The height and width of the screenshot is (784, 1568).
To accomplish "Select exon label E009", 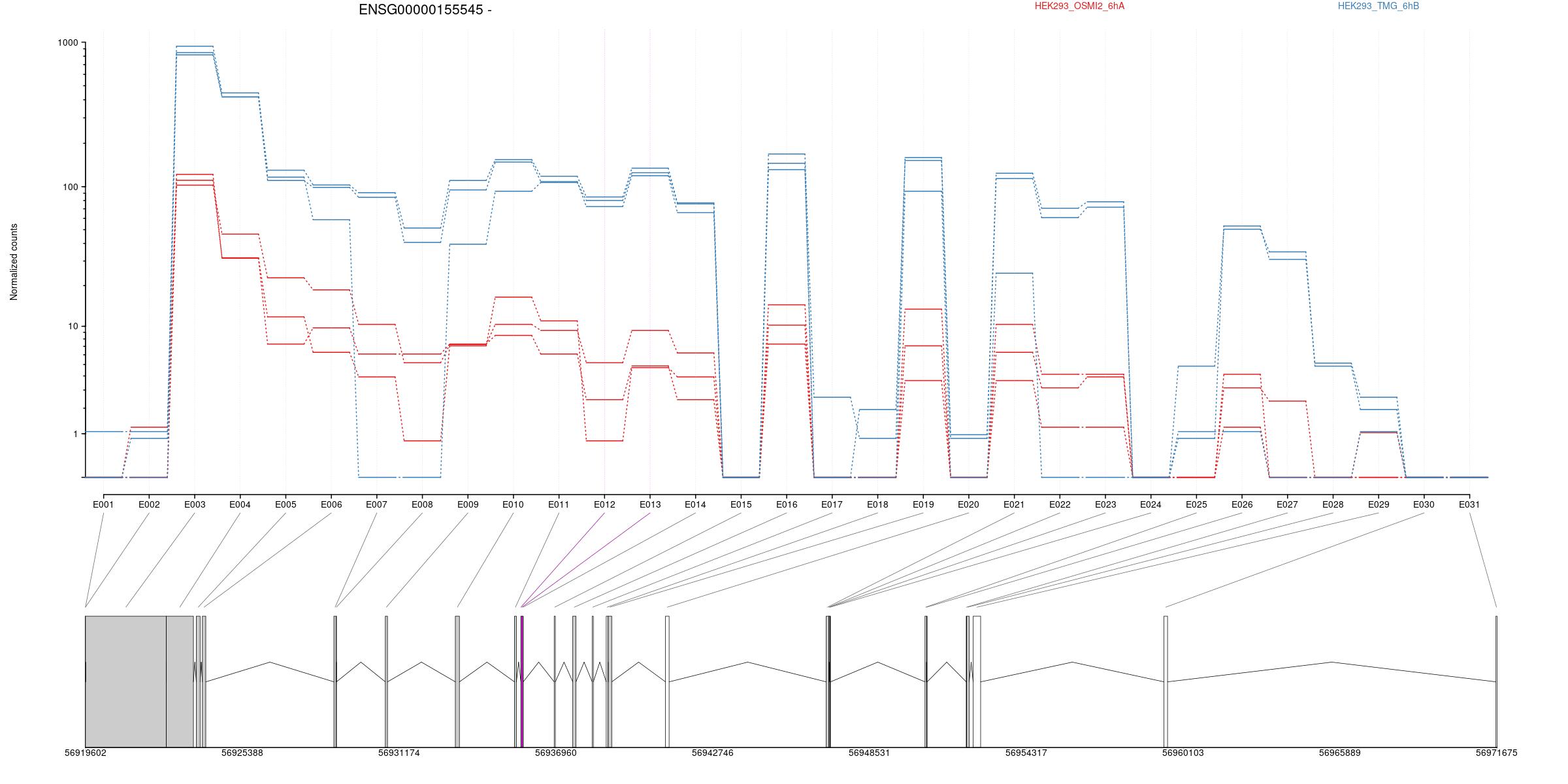I will coord(468,504).
